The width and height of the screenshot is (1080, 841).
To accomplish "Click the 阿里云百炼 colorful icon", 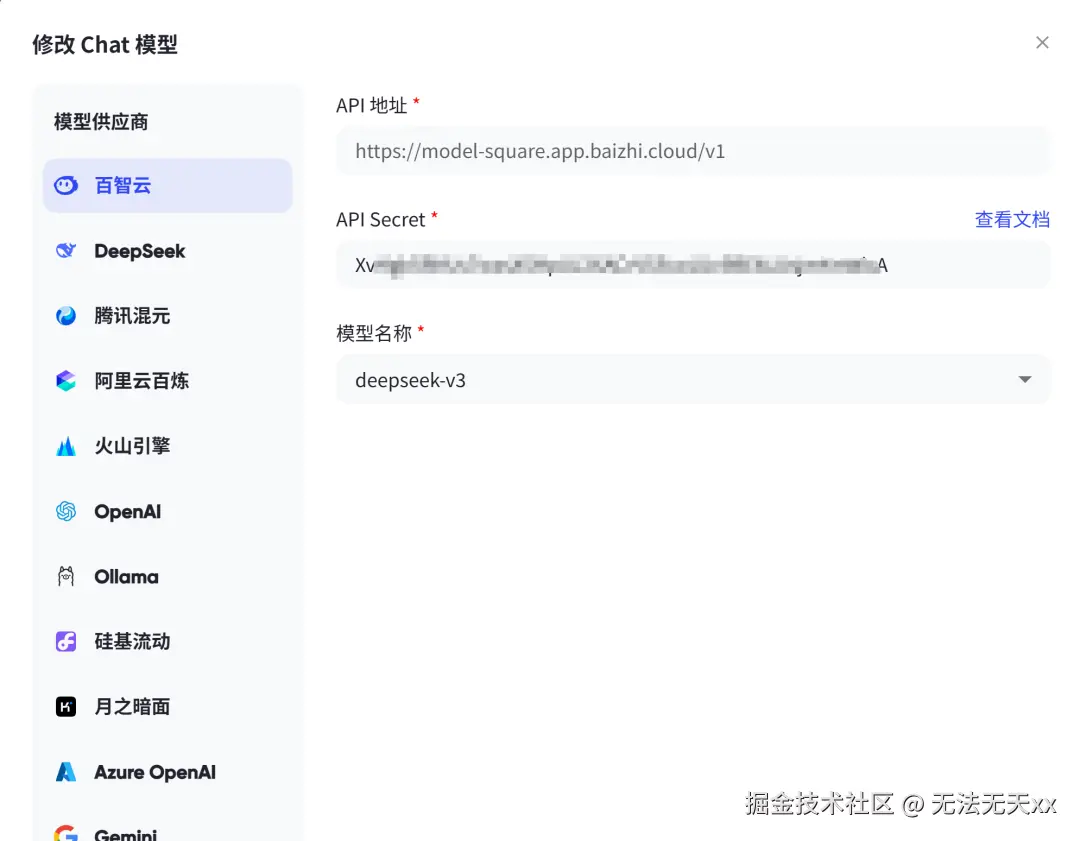I will point(66,380).
